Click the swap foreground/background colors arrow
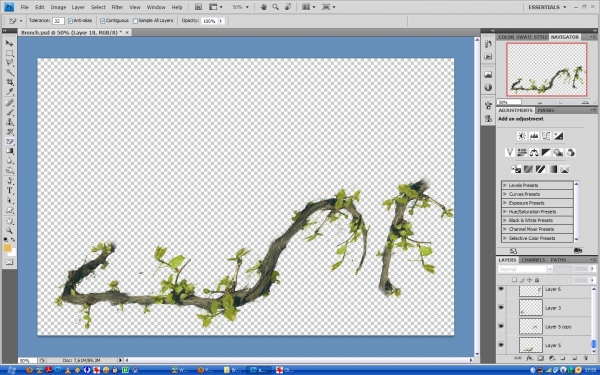This screenshot has width=600, height=375. (x=13, y=240)
